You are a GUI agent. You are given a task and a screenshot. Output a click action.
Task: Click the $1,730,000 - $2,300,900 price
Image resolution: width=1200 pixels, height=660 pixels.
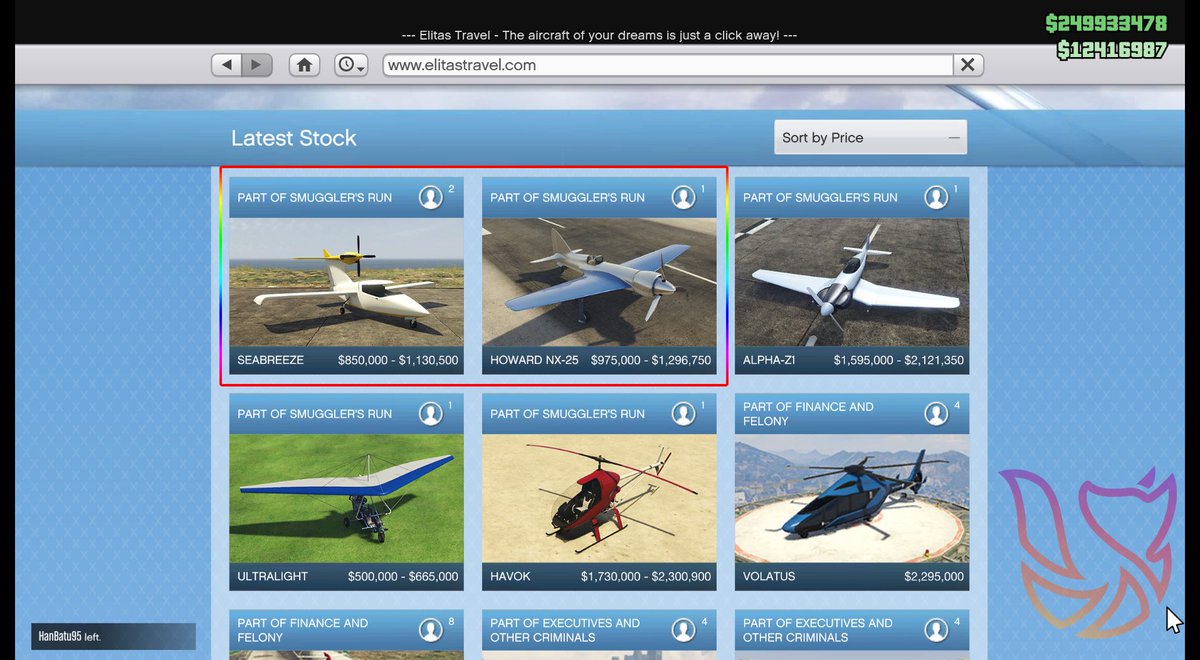point(646,576)
